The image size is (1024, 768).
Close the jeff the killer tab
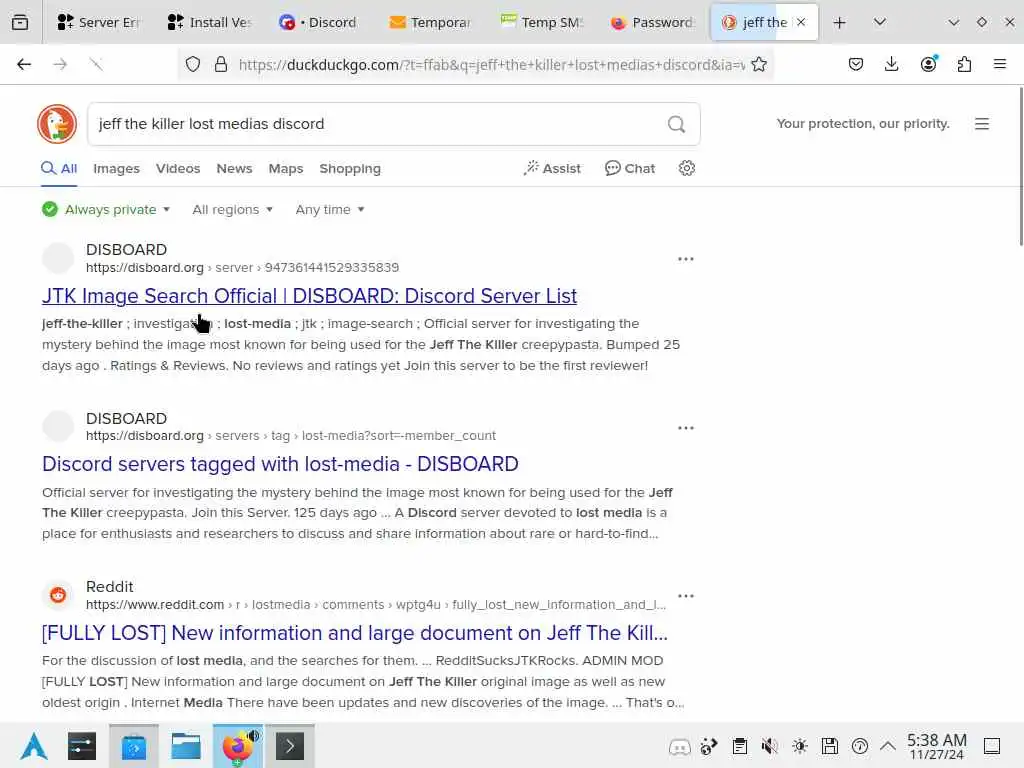coord(801,22)
